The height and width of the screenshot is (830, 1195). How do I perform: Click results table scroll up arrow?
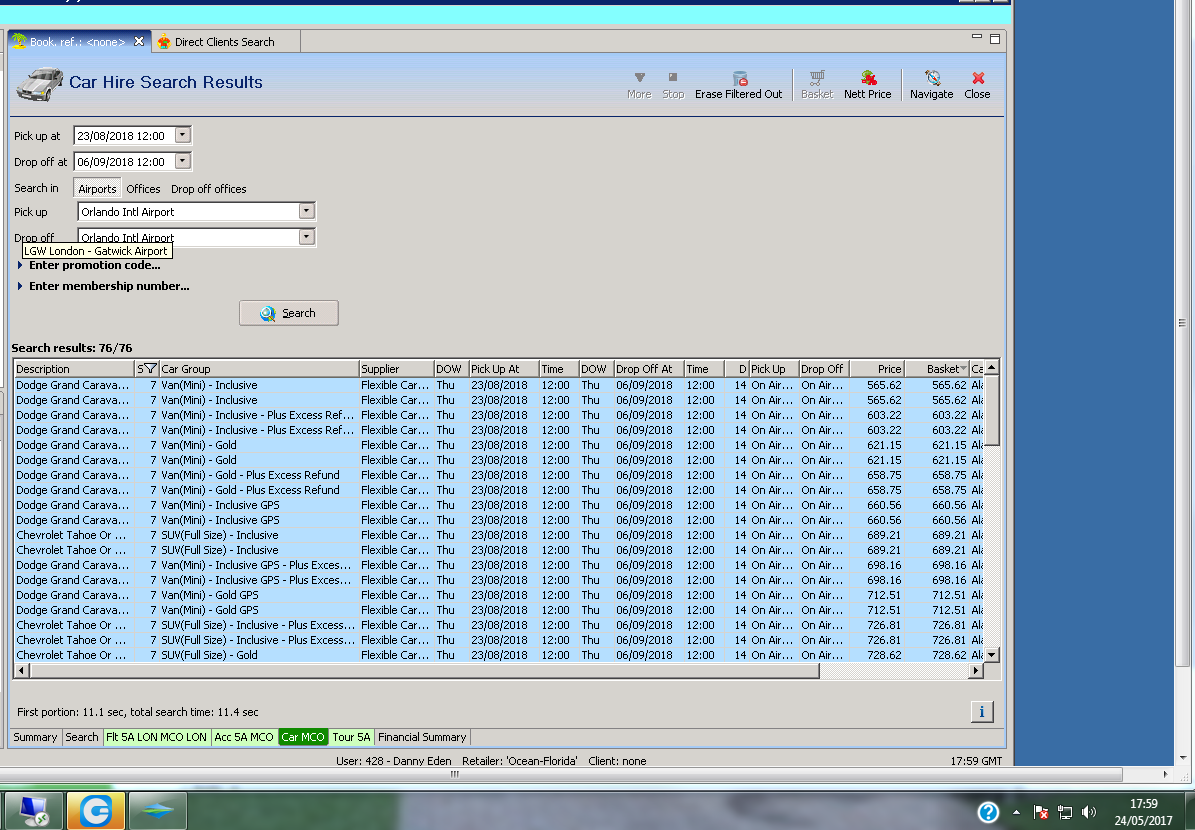click(x=992, y=368)
